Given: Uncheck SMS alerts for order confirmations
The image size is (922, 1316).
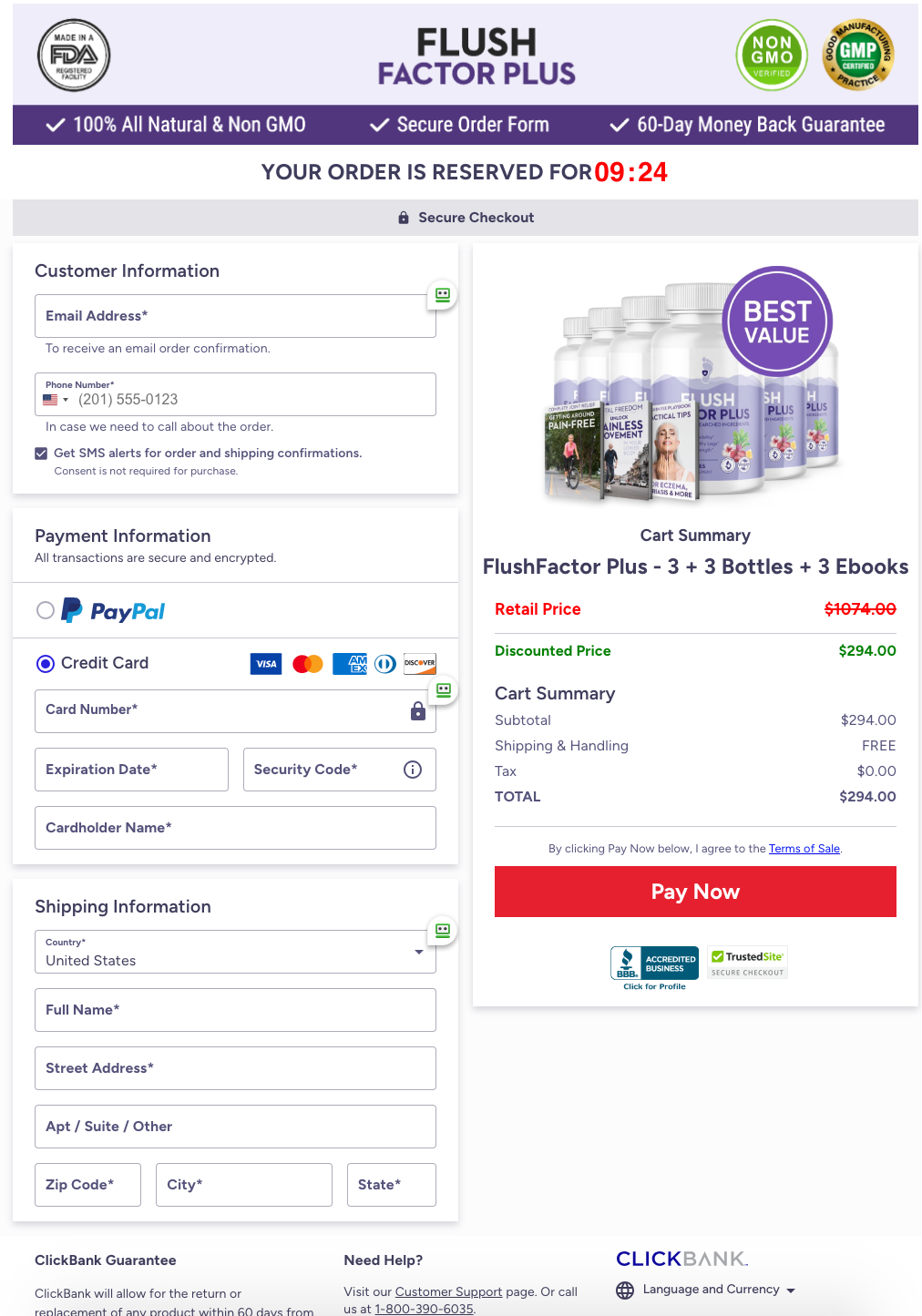Looking at the screenshot, I should tap(41, 453).
